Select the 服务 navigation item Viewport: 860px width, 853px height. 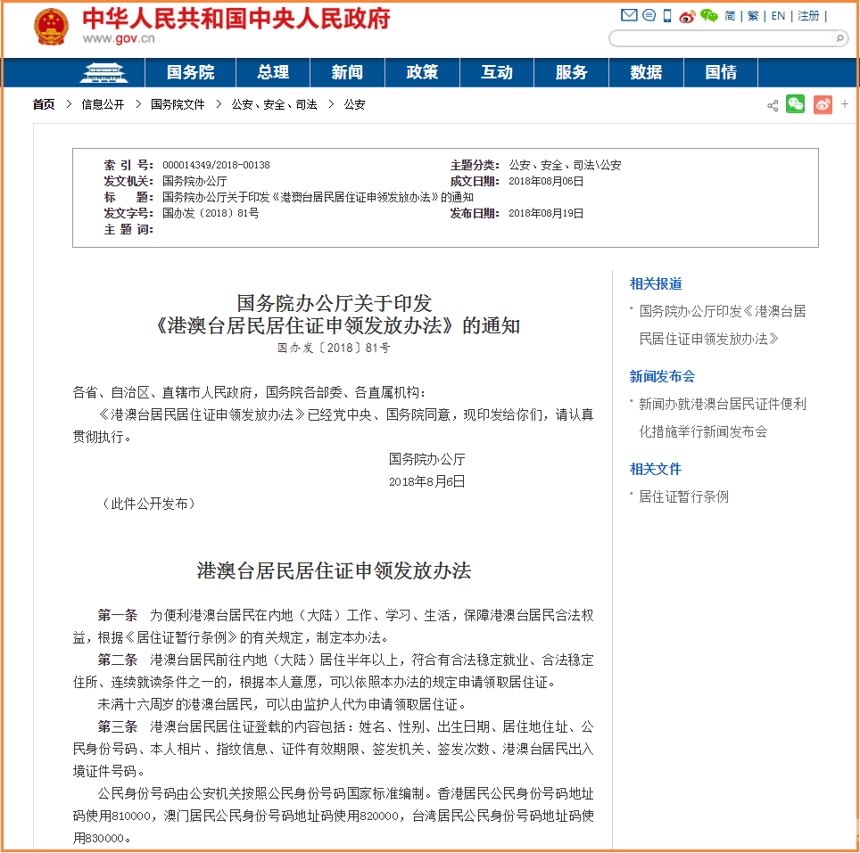[571, 72]
